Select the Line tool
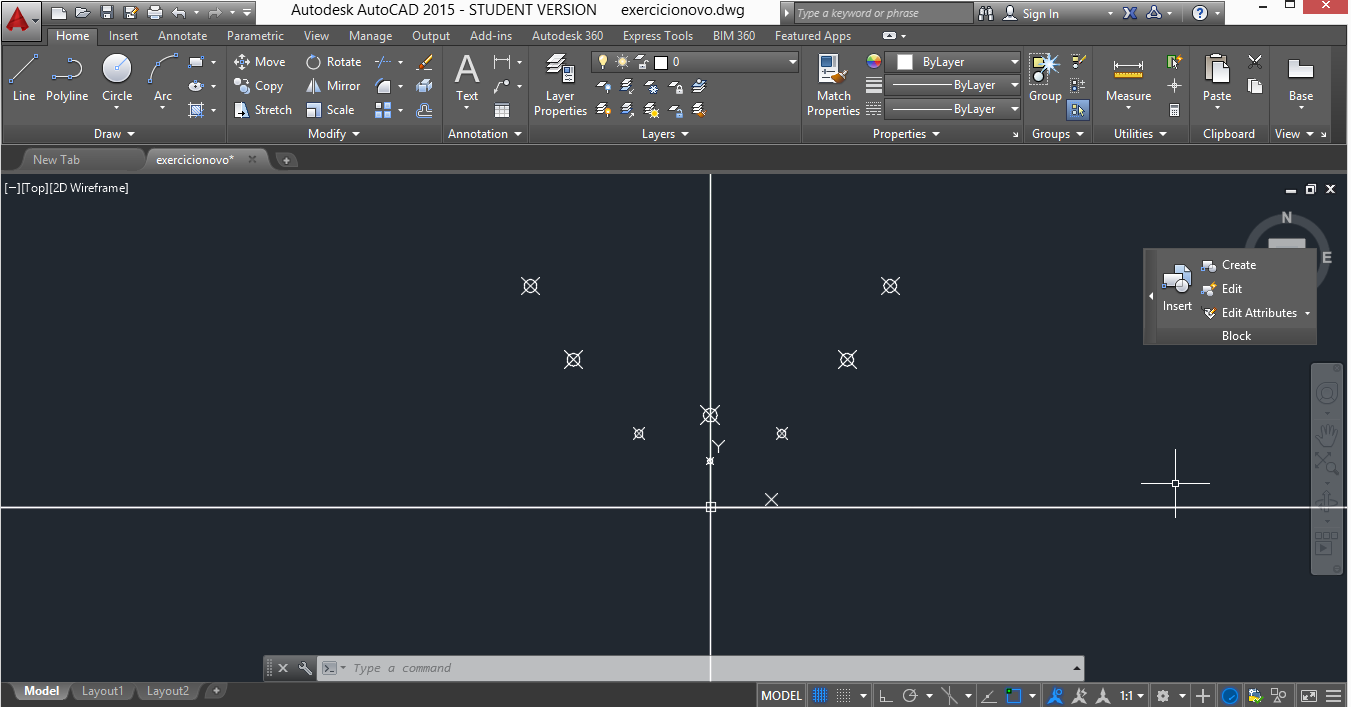The height and width of the screenshot is (707, 1351). pyautogui.click(x=24, y=78)
